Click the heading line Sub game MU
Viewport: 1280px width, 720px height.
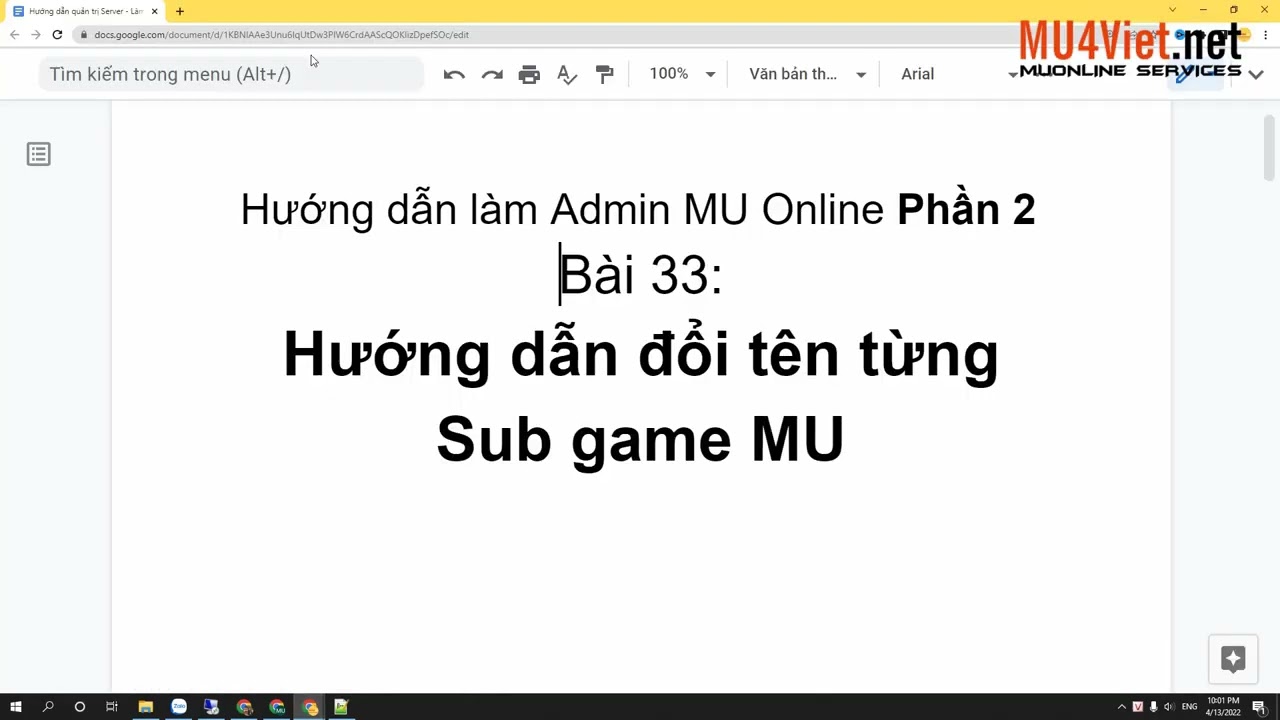640,439
